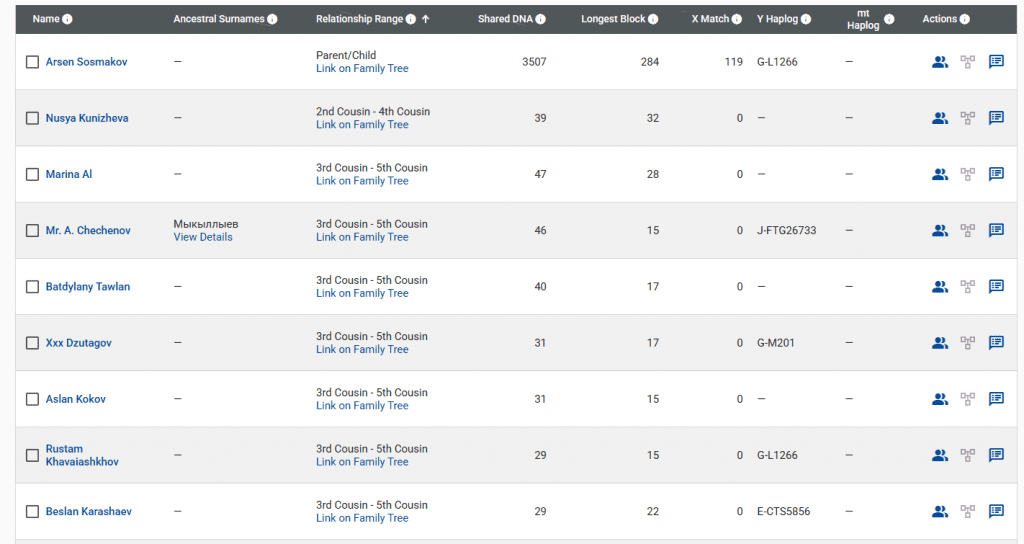Click Link on Family Tree for Nusya Kunizheva
The width and height of the screenshot is (1024, 544).
pos(362,125)
